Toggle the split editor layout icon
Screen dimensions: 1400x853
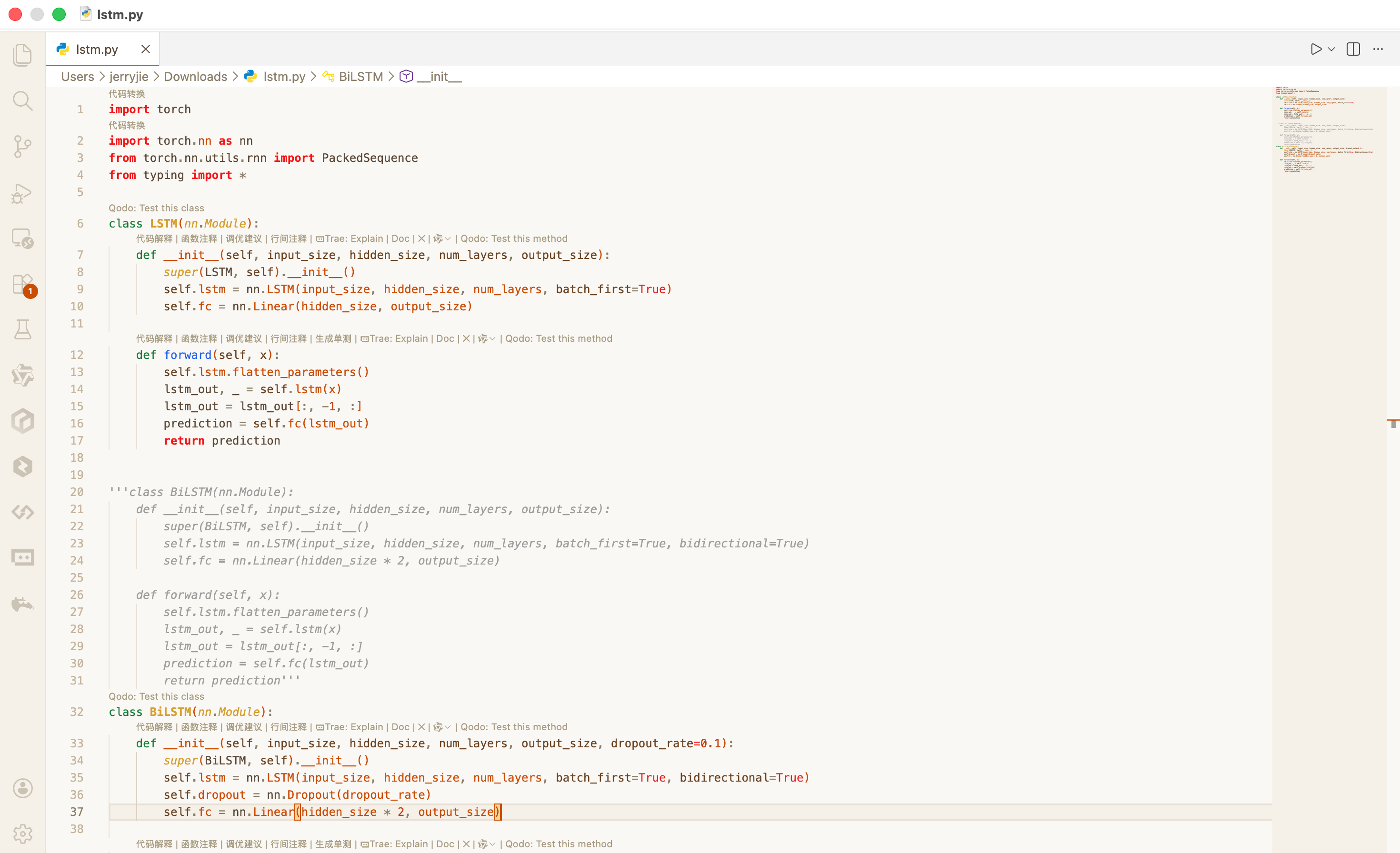pyautogui.click(x=1352, y=49)
